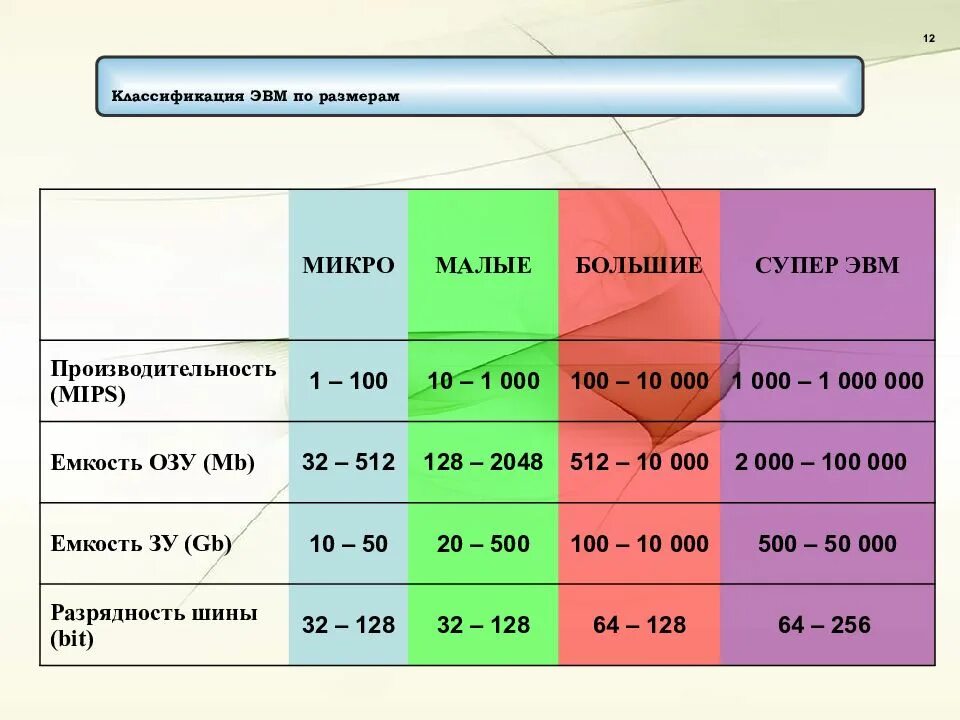Screen dimensions: 960x720
Task: Click the row label 'Разрядность шины (bit)'
Action: (154, 624)
